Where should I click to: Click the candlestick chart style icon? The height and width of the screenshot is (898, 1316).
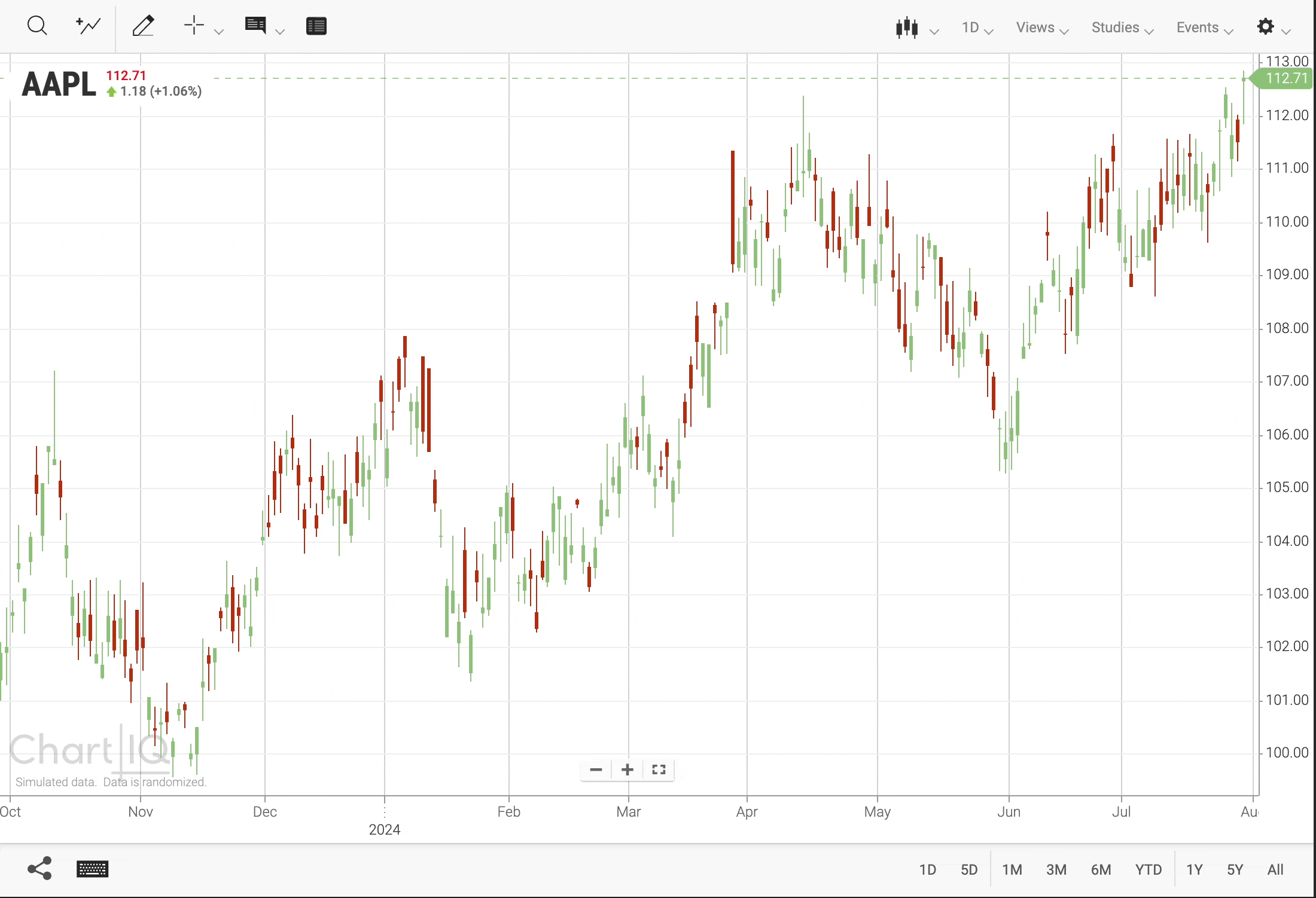[x=907, y=28]
